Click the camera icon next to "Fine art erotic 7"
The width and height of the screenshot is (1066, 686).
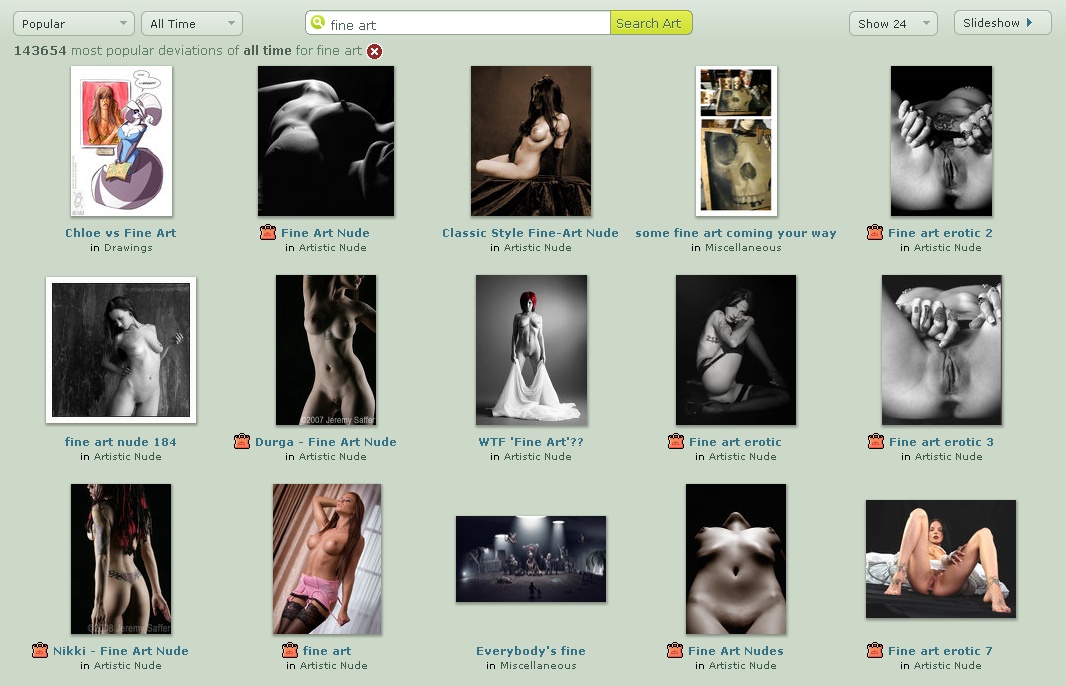click(x=875, y=650)
